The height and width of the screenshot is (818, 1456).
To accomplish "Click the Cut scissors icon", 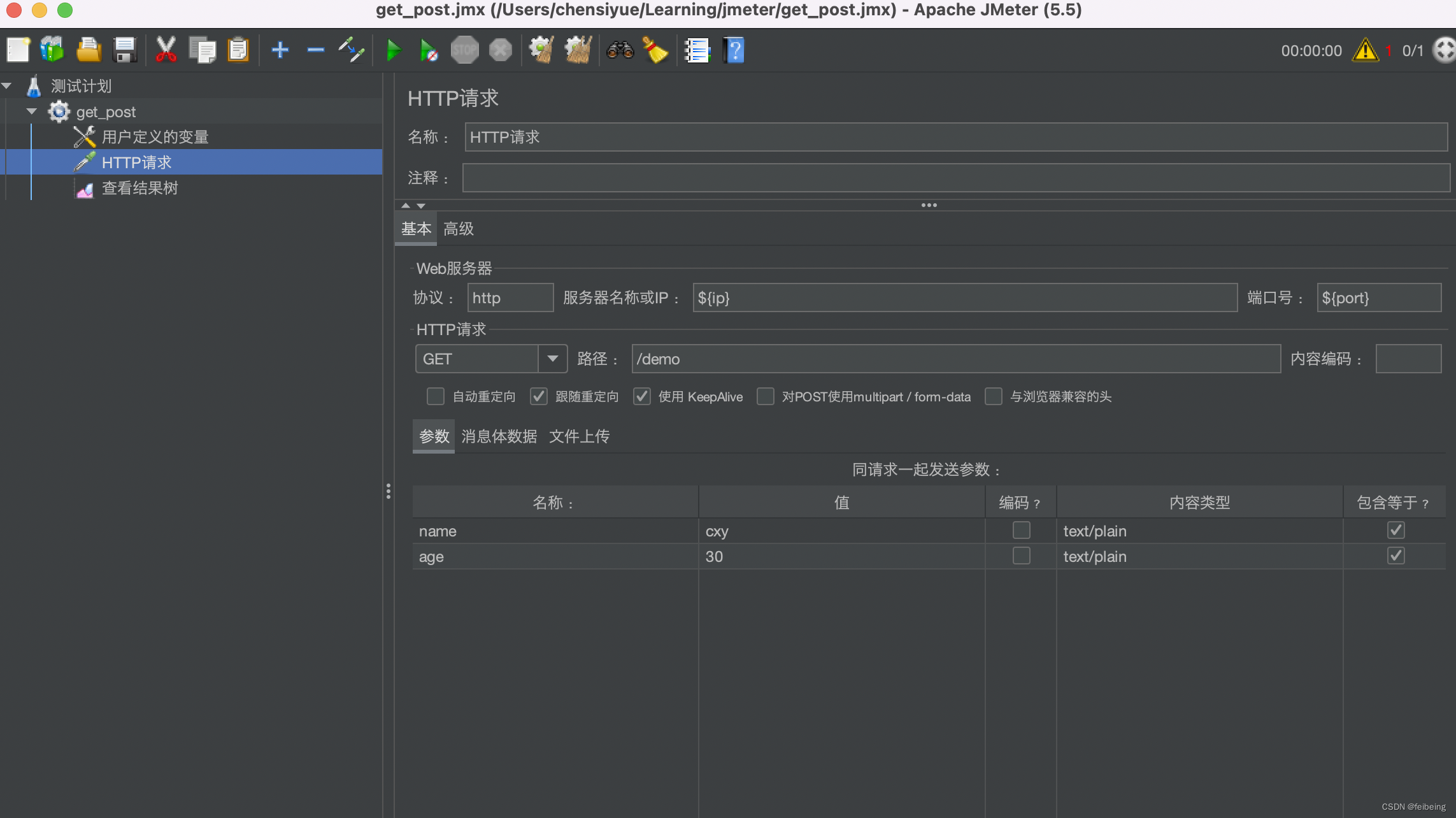I will point(166,50).
